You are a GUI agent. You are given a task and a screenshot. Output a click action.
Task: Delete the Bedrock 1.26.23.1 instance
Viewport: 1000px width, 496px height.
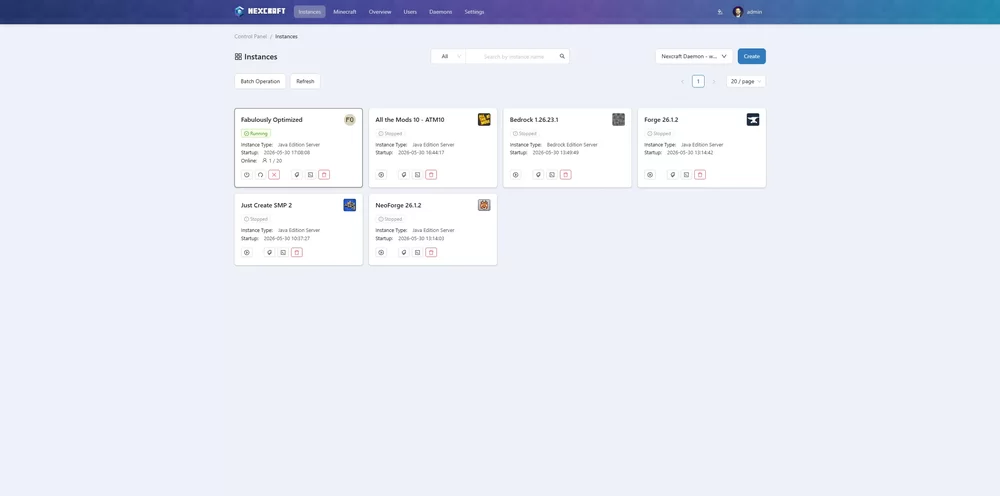coord(566,175)
